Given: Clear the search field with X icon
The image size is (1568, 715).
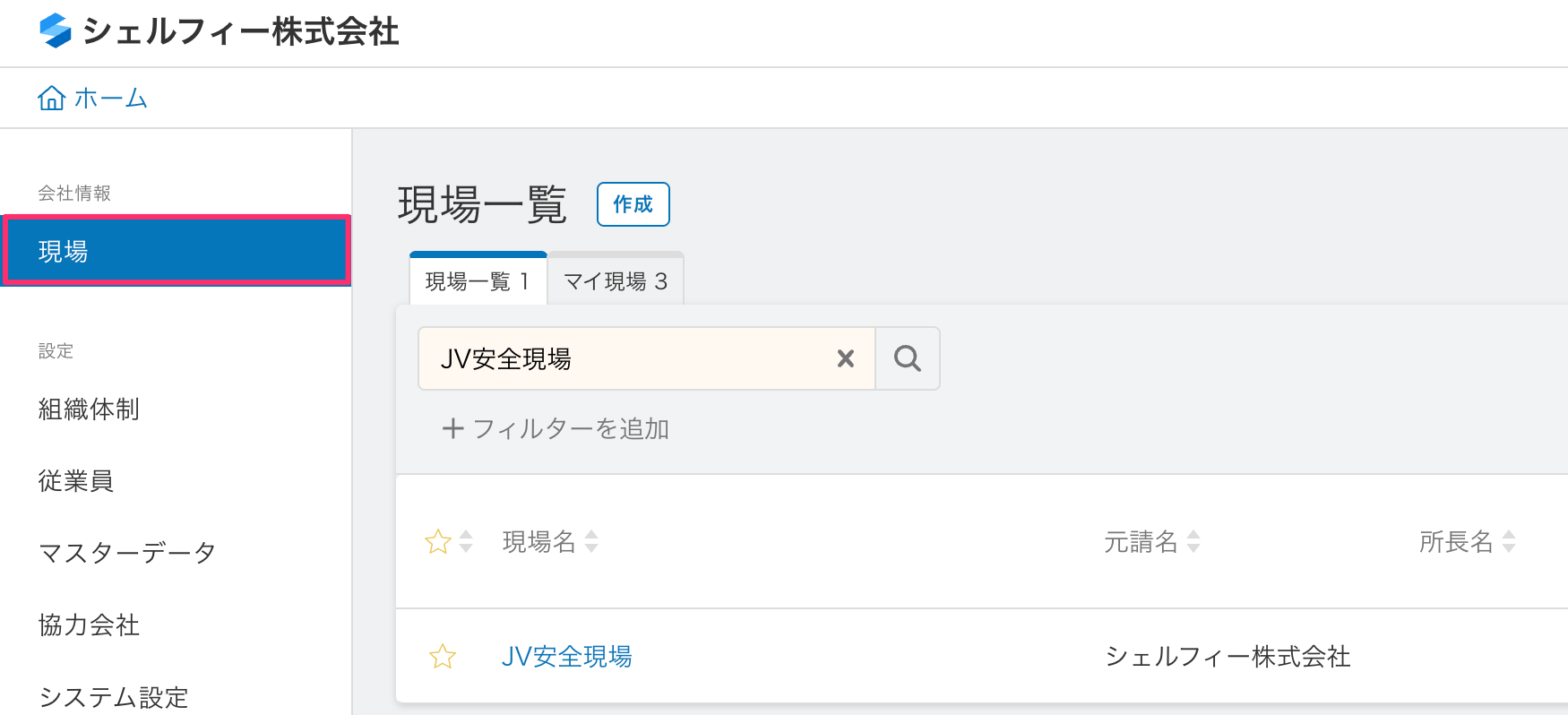Looking at the screenshot, I should click(x=845, y=358).
